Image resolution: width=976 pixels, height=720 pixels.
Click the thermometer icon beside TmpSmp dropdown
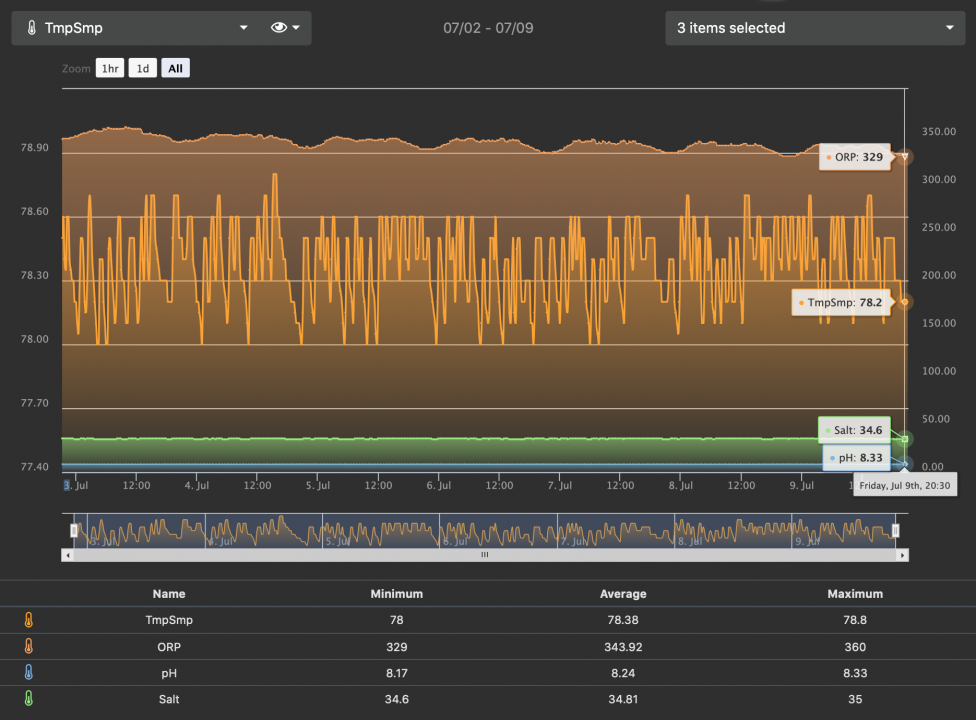point(30,28)
